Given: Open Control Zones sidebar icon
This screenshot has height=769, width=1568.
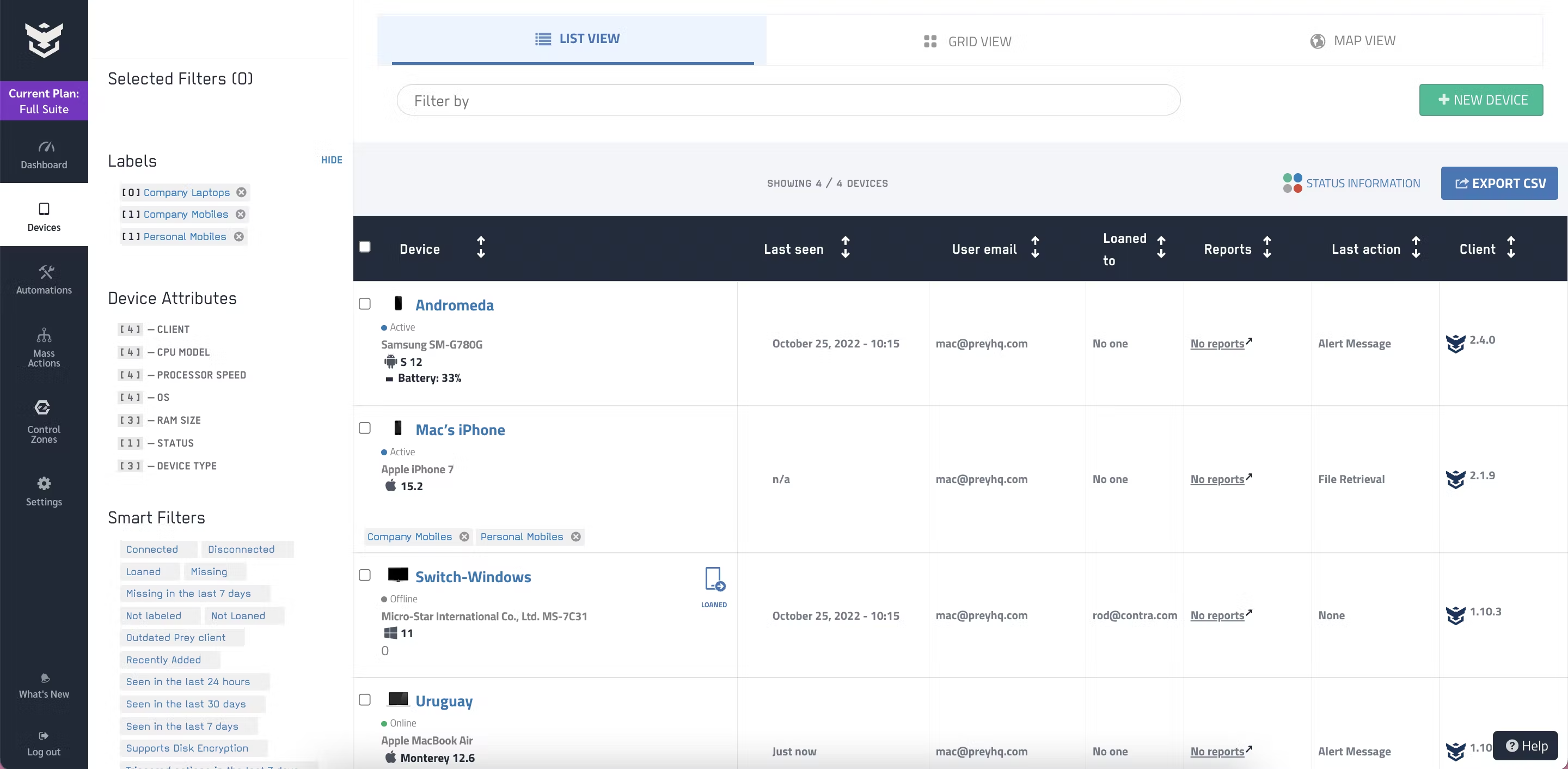Looking at the screenshot, I should 42,407.
